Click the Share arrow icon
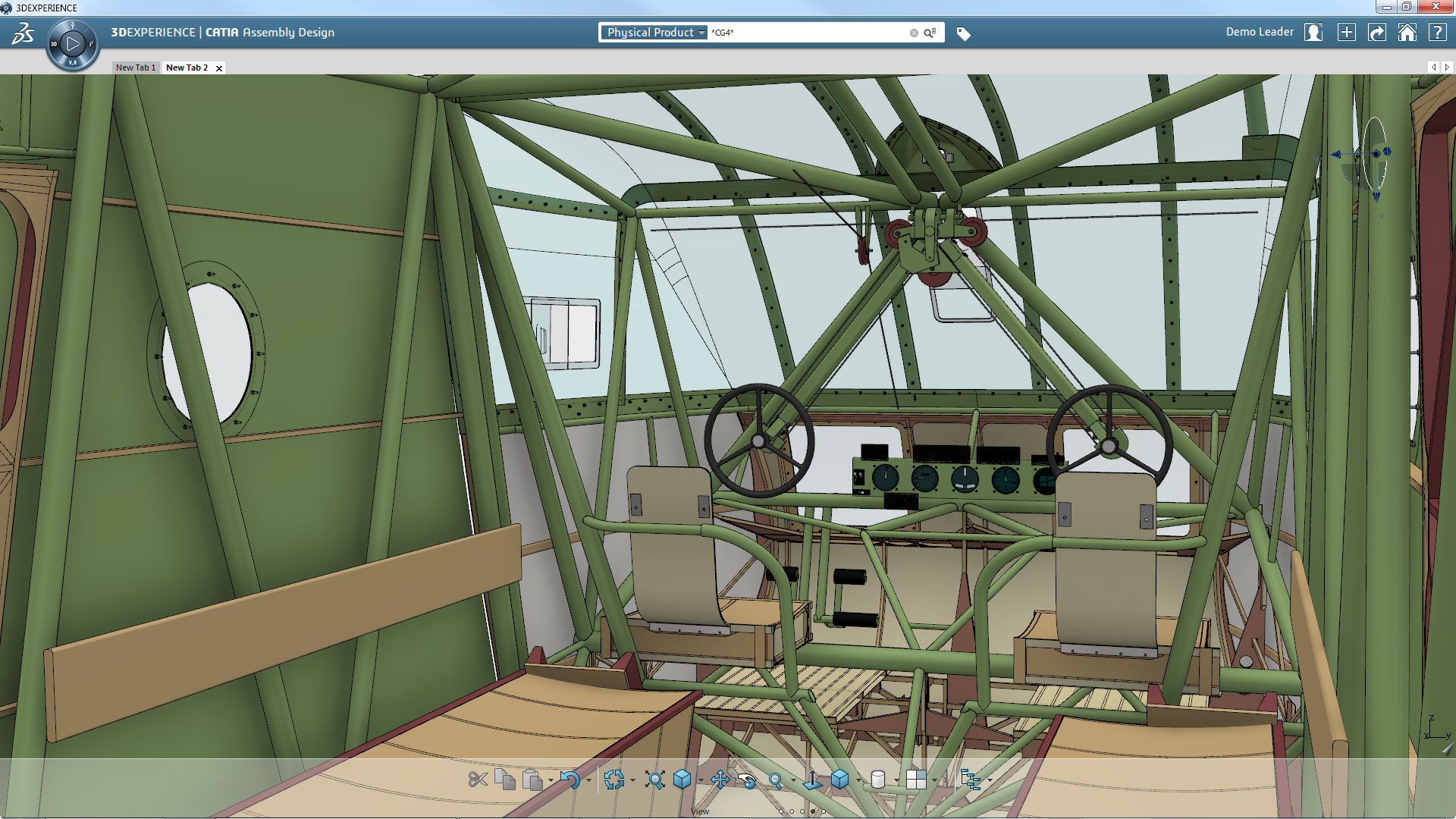 [1376, 33]
